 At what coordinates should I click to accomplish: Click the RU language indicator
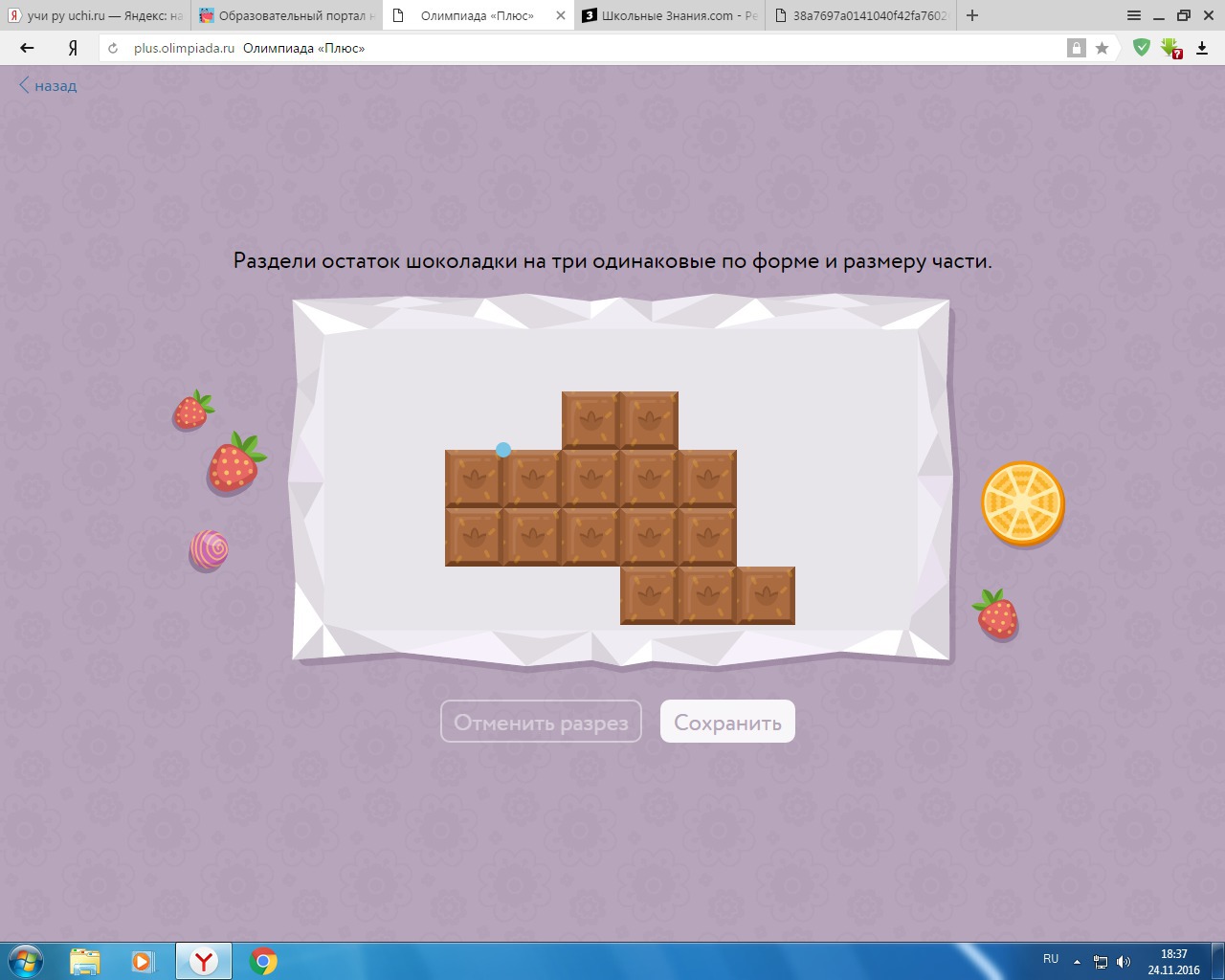click(1051, 959)
